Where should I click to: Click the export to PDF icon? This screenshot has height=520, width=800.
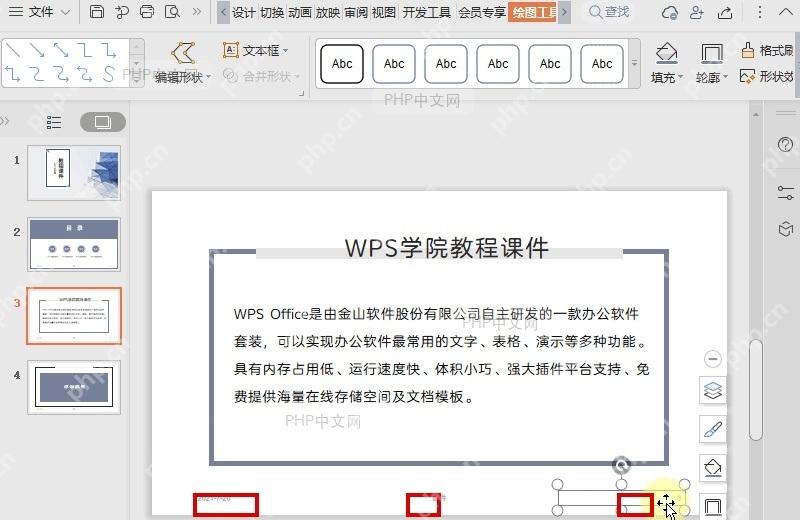pos(122,11)
